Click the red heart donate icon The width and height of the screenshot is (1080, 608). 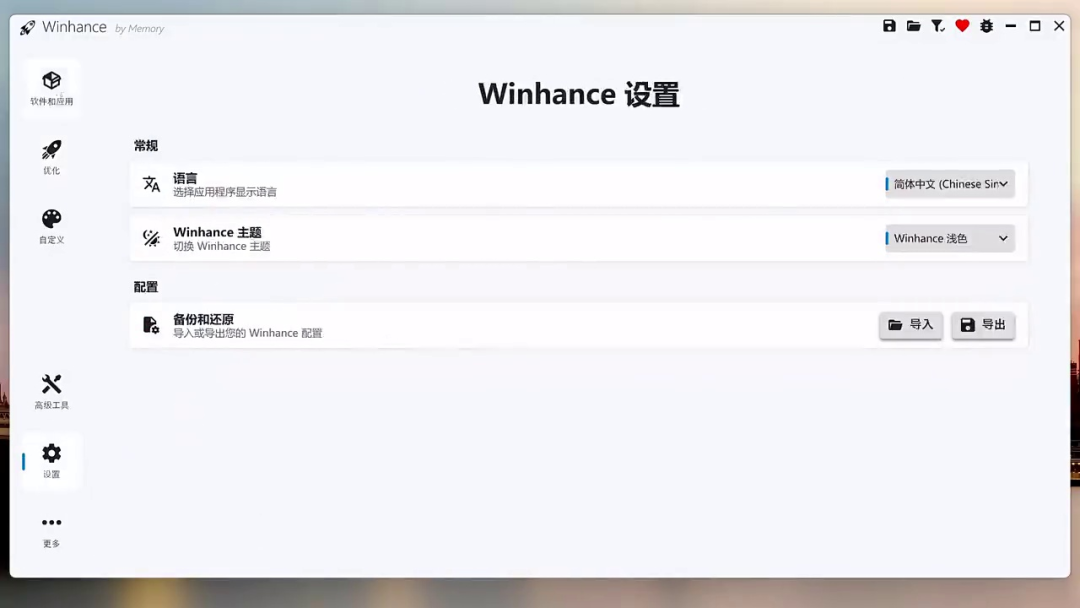pyautogui.click(x=962, y=26)
